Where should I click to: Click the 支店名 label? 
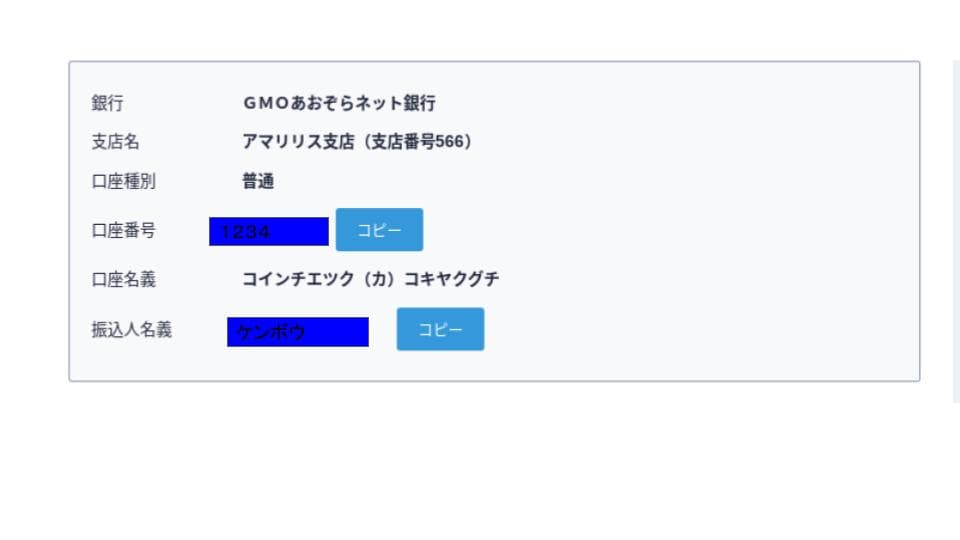(115, 141)
